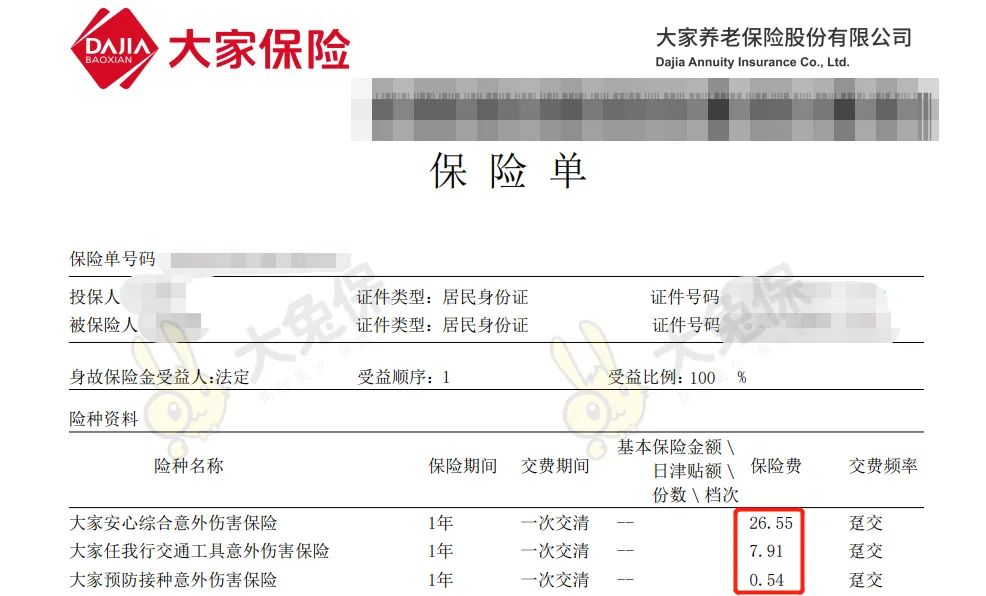
Task: Click the 保险费 column header
Action: tap(776, 466)
